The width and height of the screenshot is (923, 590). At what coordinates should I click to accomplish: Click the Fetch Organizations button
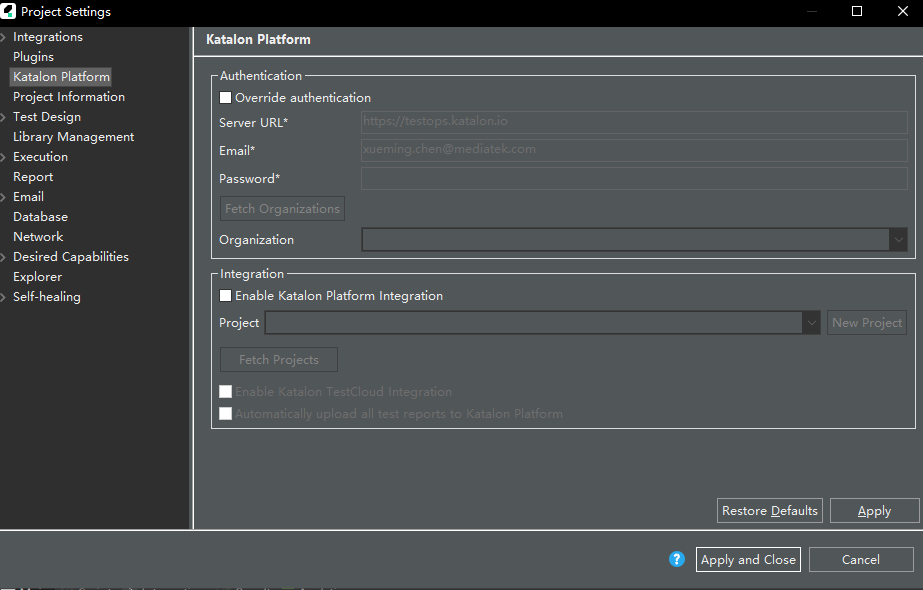tap(283, 208)
